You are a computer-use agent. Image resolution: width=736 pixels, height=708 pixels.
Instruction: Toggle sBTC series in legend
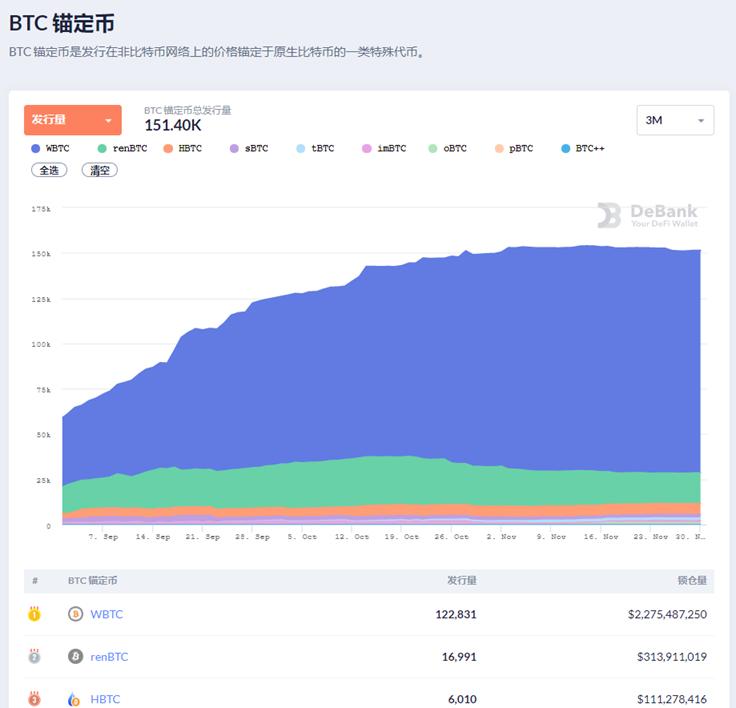click(x=249, y=148)
